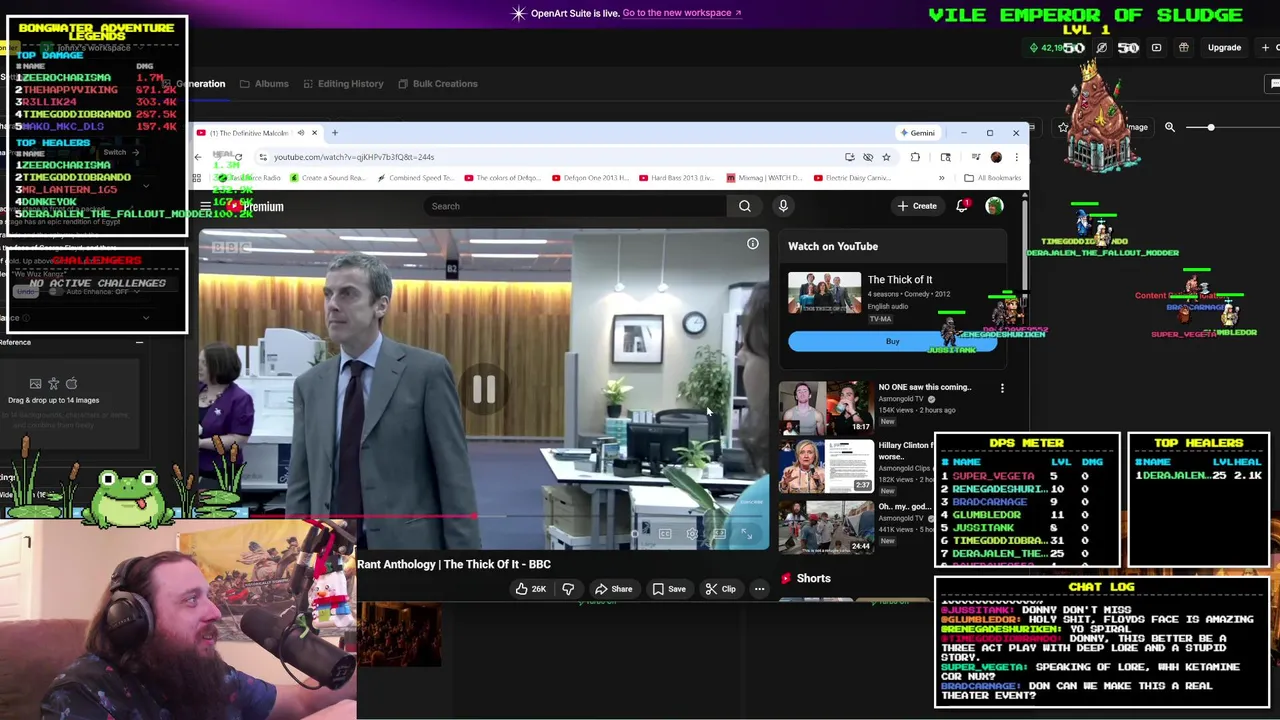
Task: Click video icon in OpenArt header
Action: coord(1156,47)
